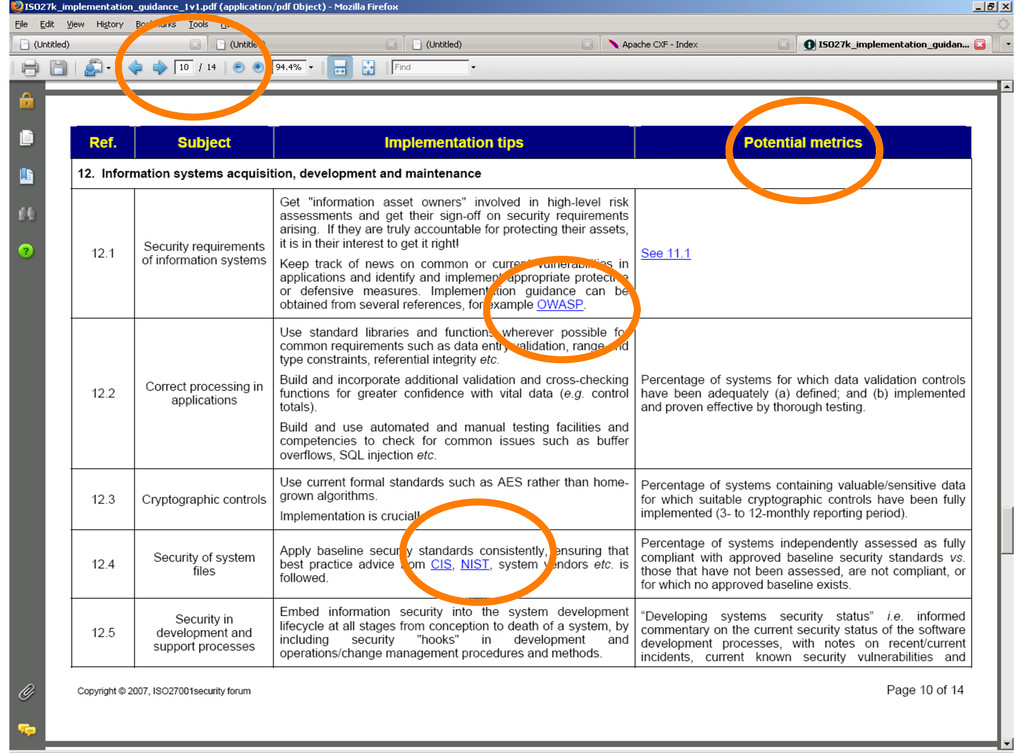Go to next page arrow
Viewport: 1024px width, 753px height.
click(159, 67)
